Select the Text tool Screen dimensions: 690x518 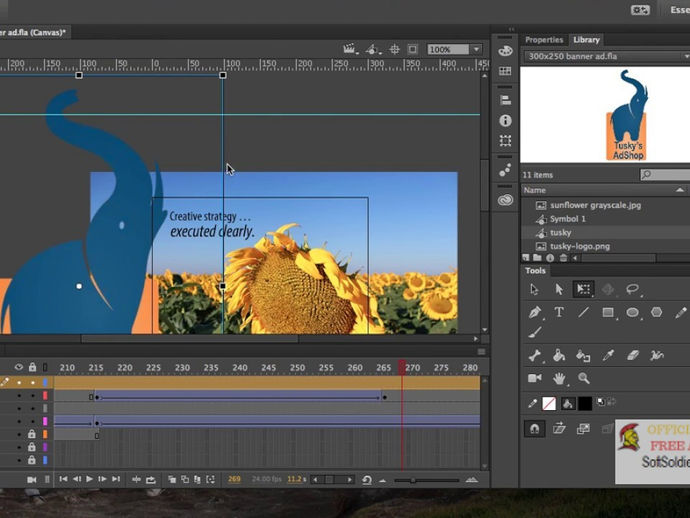tap(559, 312)
